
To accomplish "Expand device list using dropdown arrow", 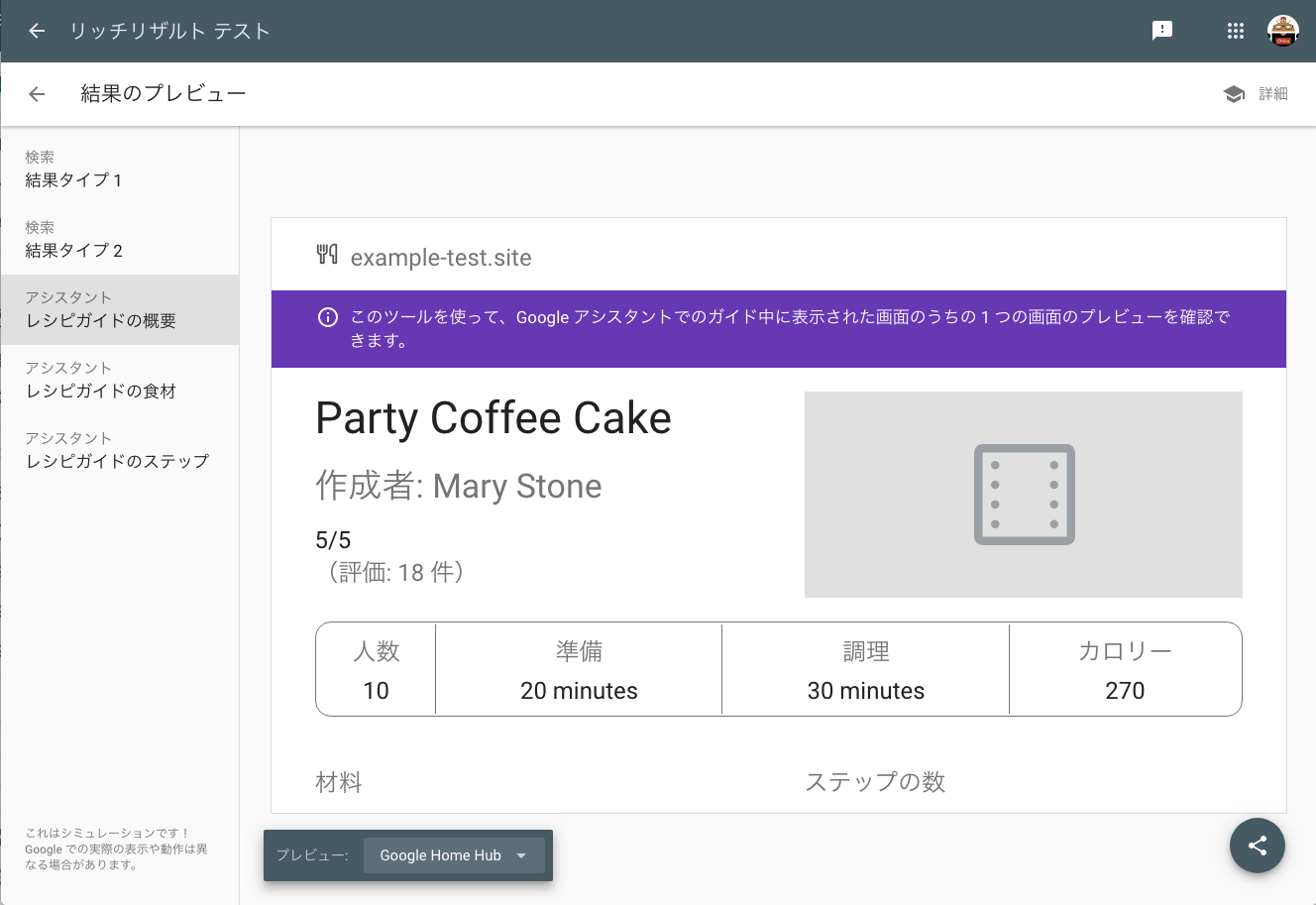I will click(521, 855).
